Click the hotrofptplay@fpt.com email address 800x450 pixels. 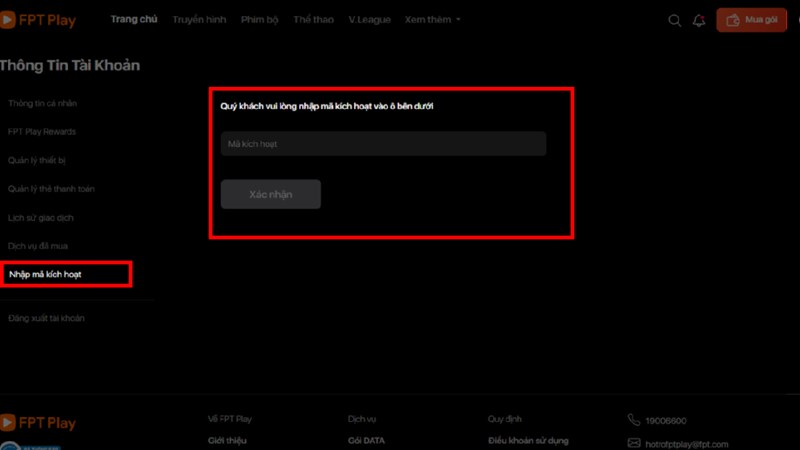pyautogui.click(x=687, y=444)
